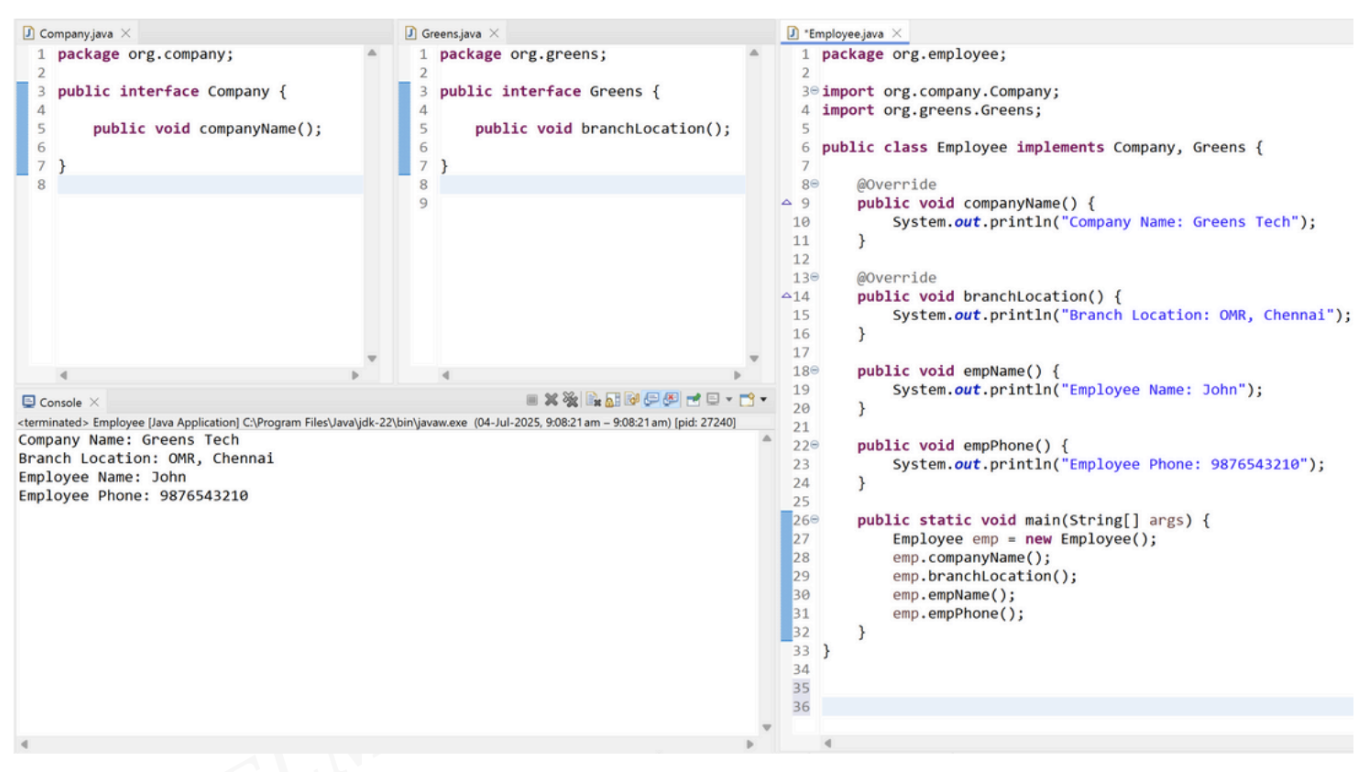Toggle Scroll Lock in the Console
1364x772 pixels.
tap(612, 401)
